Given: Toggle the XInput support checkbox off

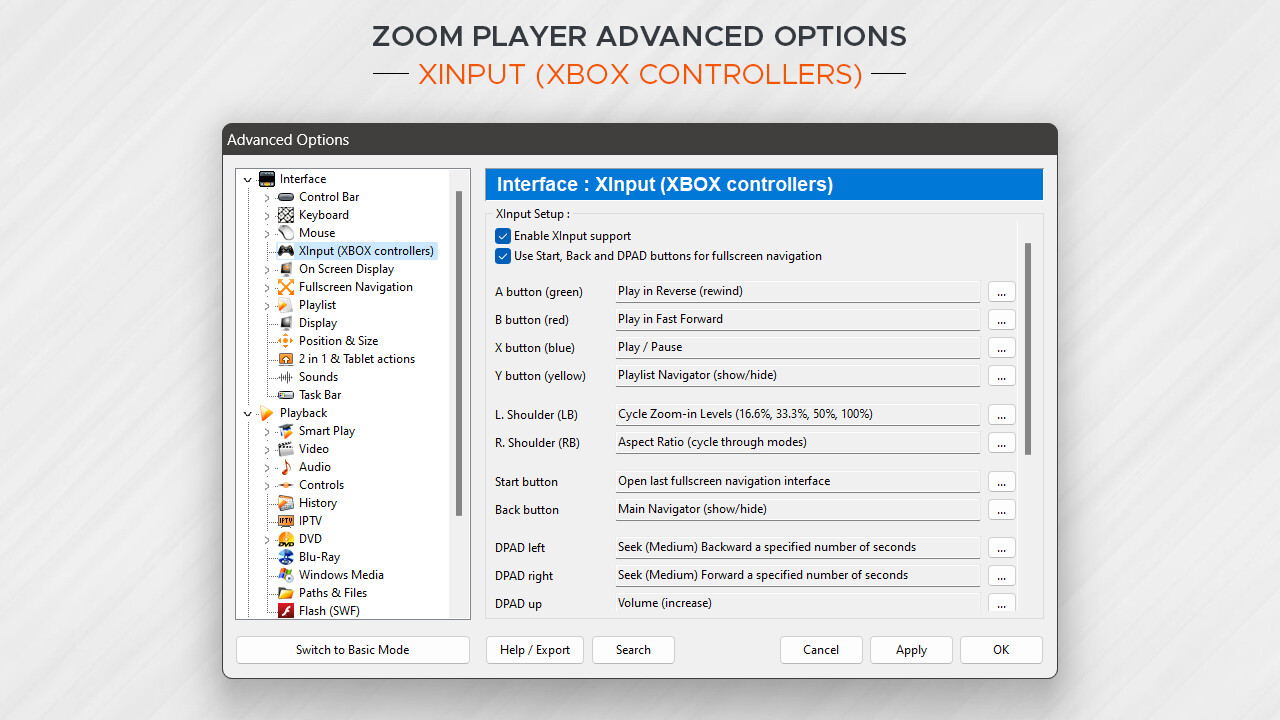Looking at the screenshot, I should 502,235.
